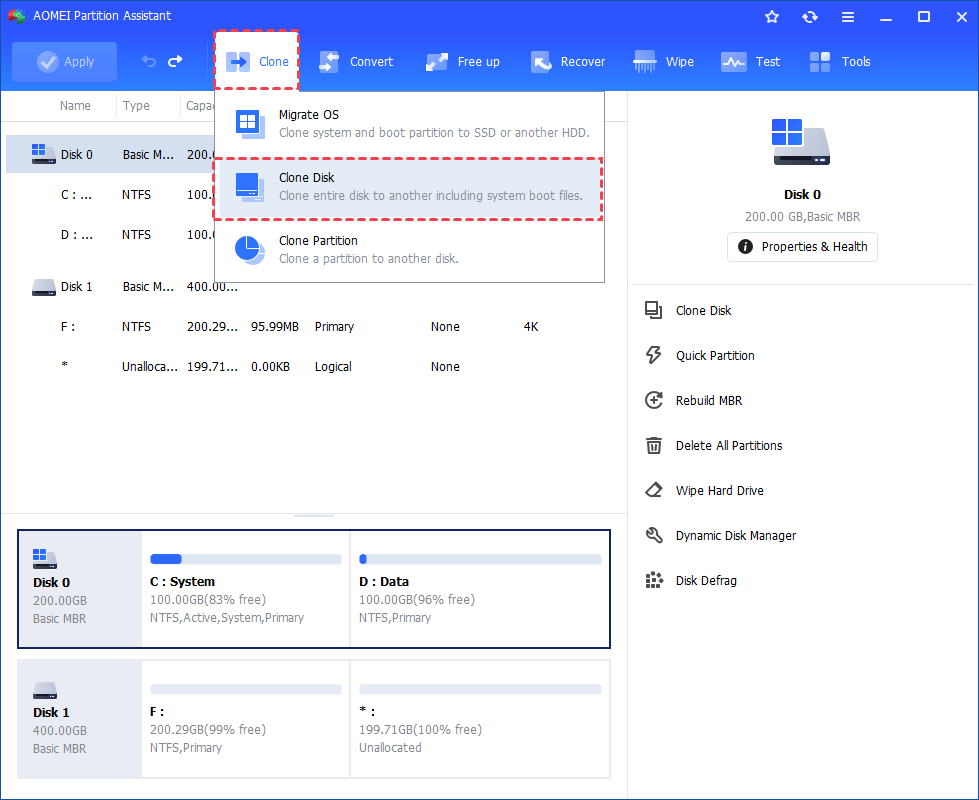
Task: Open the Wipe tool
Action: [663, 61]
